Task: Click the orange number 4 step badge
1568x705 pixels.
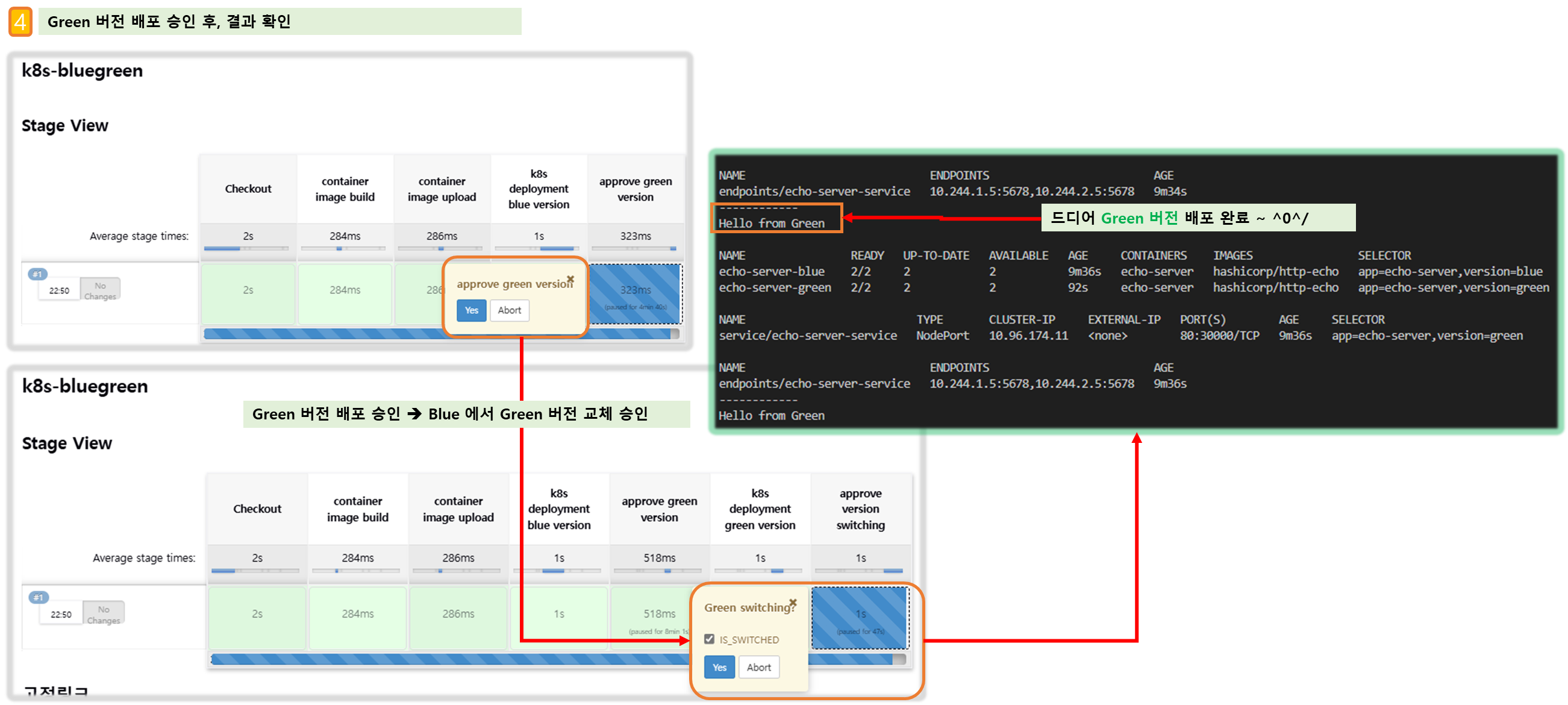Action: [x=20, y=22]
